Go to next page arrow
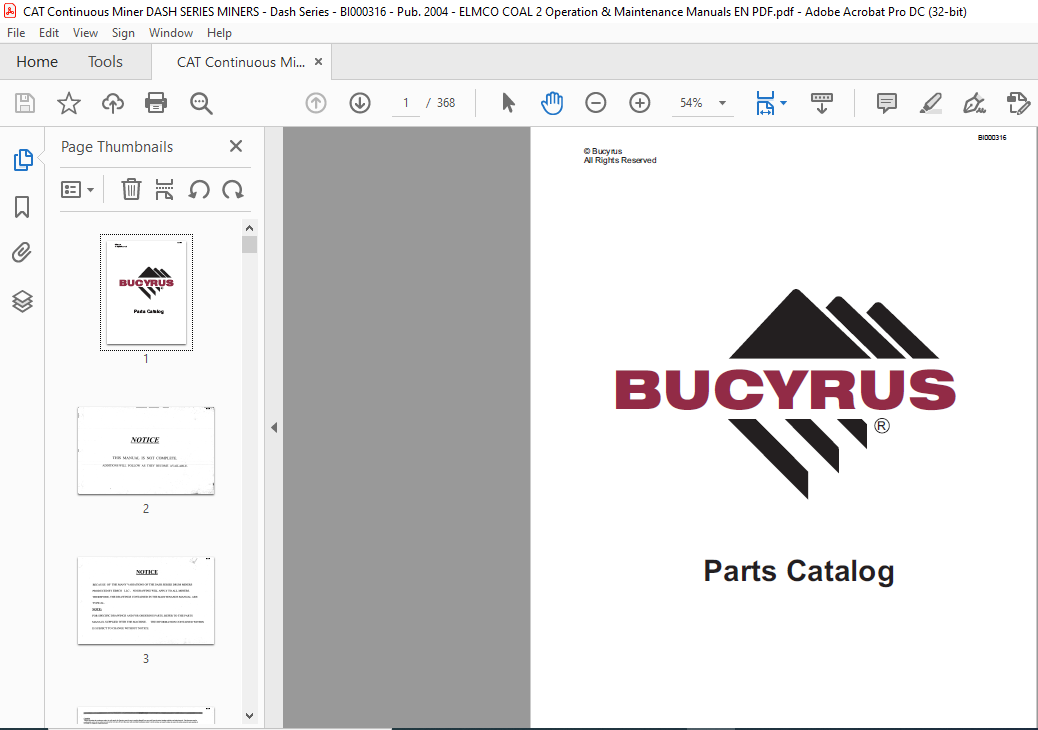 pyautogui.click(x=360, y=103)
